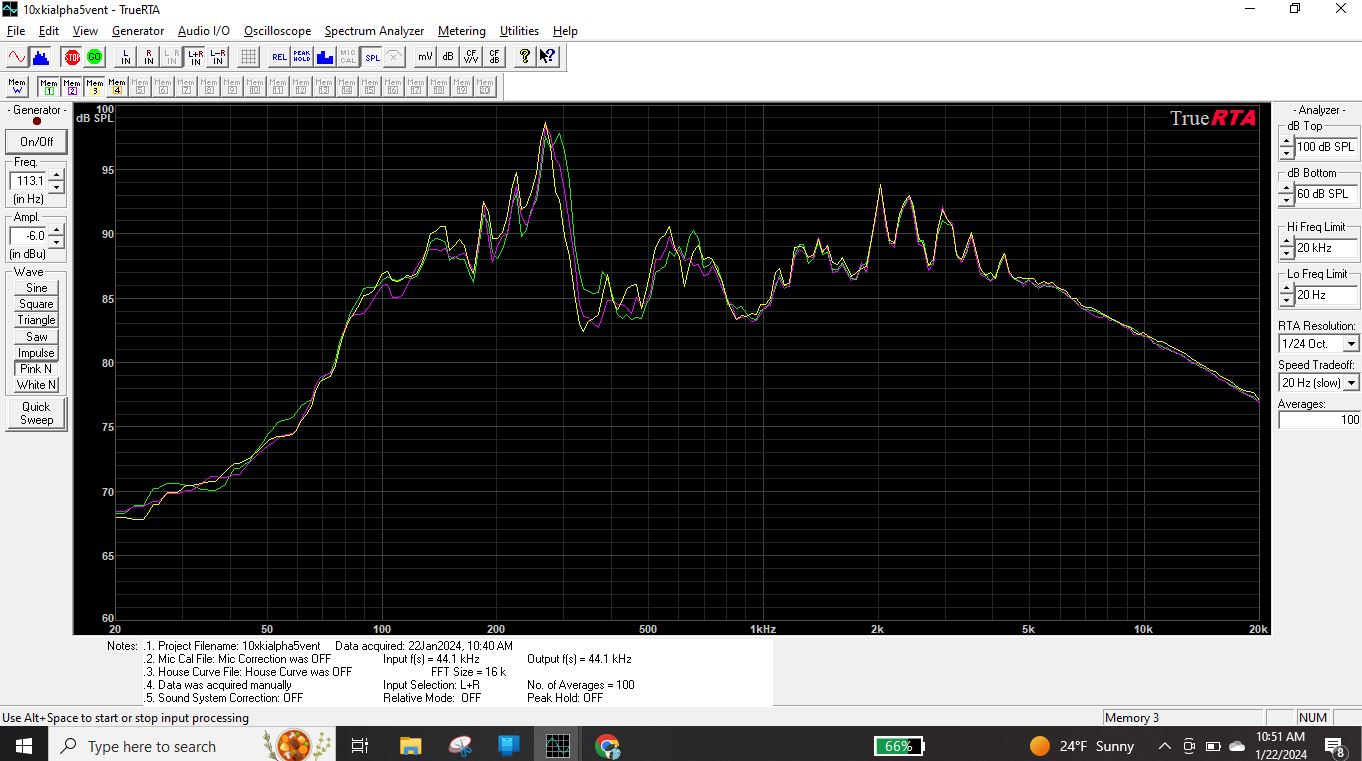Open the Metering menu
The height and width of the screenshot is (761, 1362).
[462, 31]
